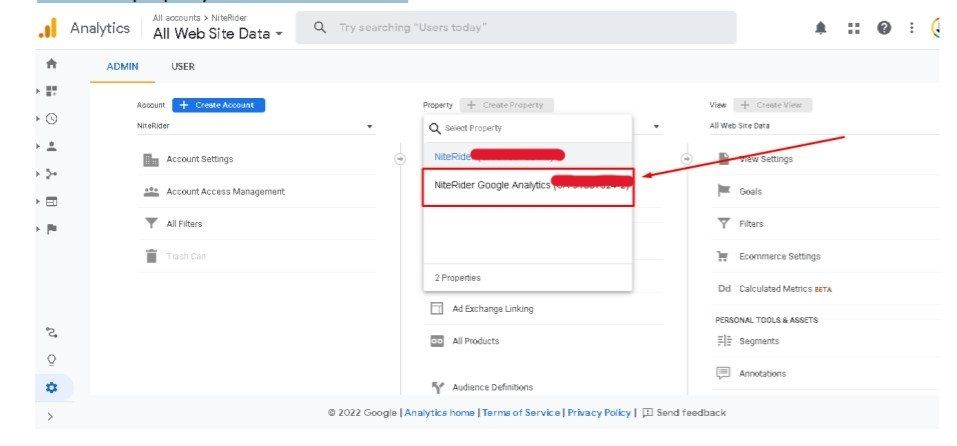The image size is (957, 446).
Task: Open Calculated Metrics BETA
Action: point(785,289)
